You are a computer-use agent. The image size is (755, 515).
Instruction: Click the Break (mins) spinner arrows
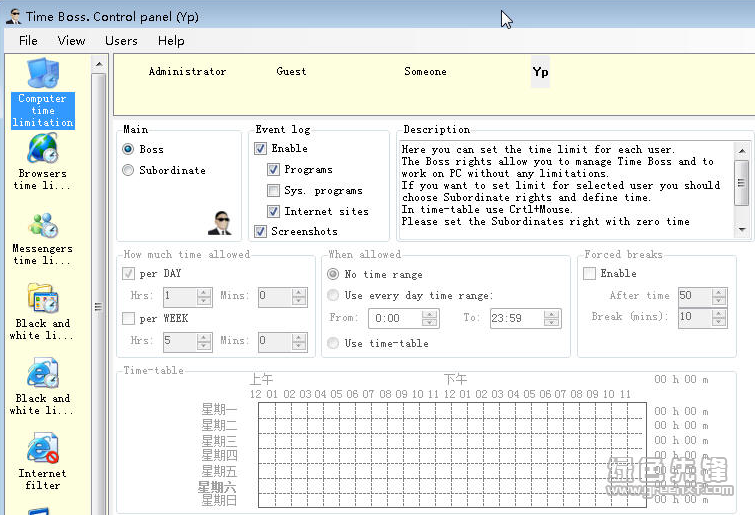tap(719, 318)
